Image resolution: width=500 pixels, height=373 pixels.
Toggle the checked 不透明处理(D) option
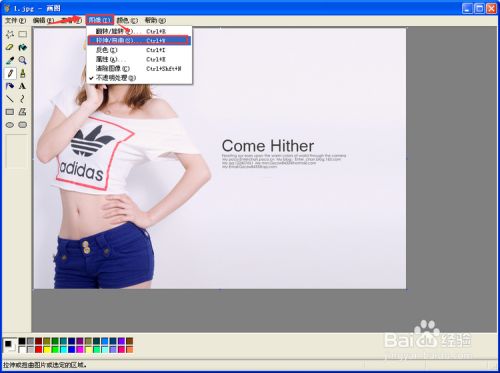(x=139, y=78)
